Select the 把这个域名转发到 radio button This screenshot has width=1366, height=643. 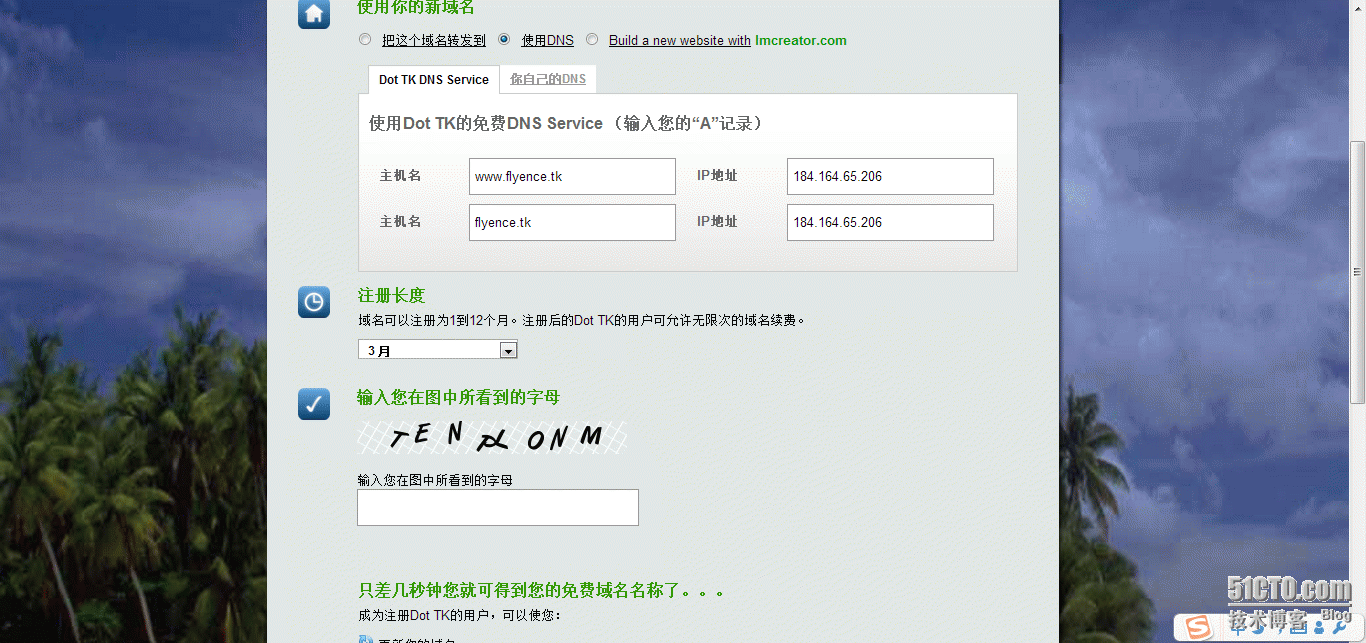point(365,40)
